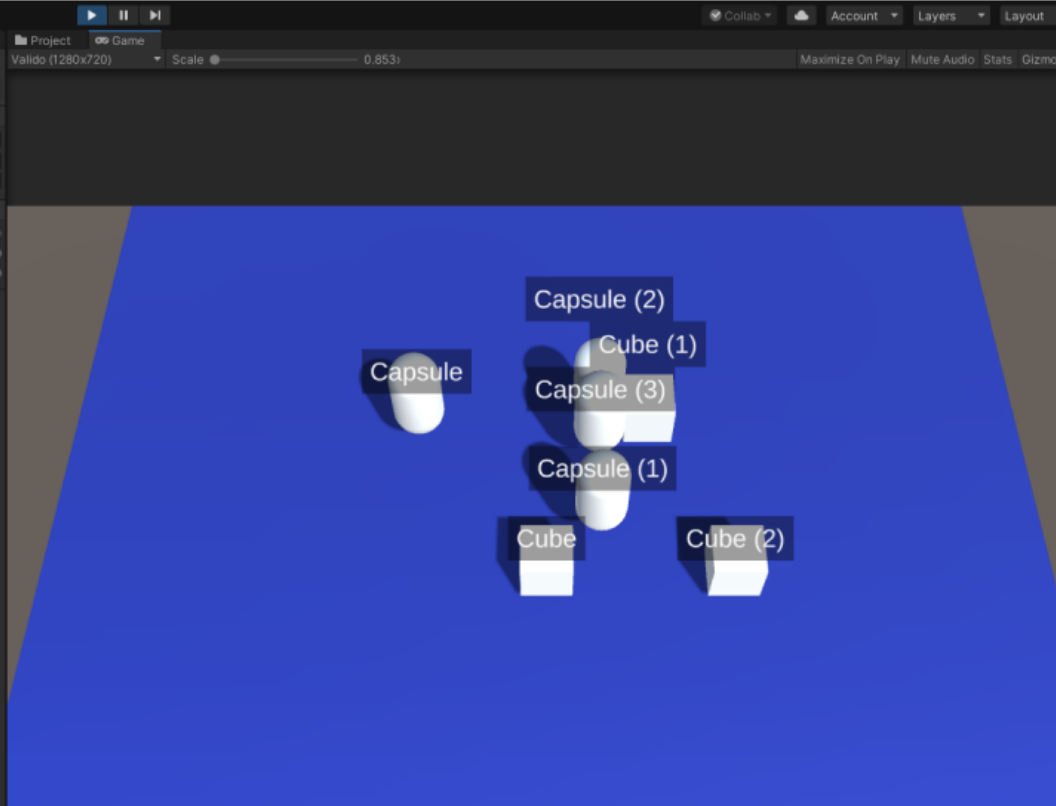Toggle the Stats overlay

997,59
